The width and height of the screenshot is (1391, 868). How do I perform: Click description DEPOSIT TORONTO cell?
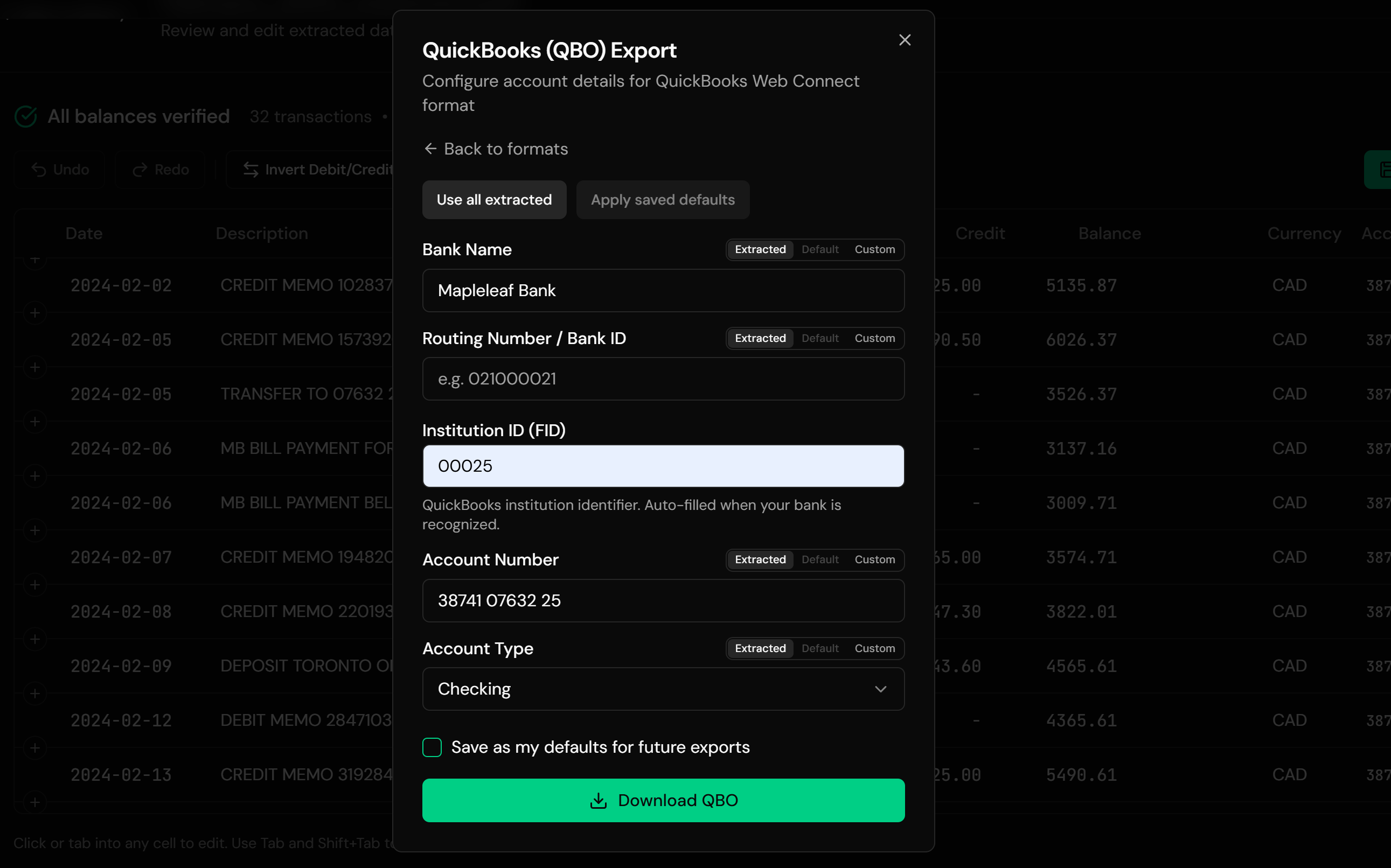[x=307, y=666]
